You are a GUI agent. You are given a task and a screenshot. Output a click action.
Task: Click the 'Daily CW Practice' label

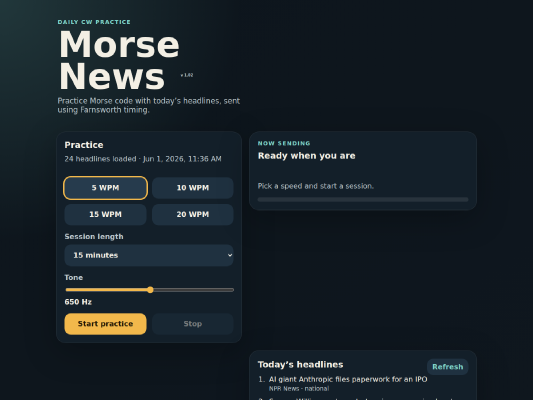(x=94, y=22)
